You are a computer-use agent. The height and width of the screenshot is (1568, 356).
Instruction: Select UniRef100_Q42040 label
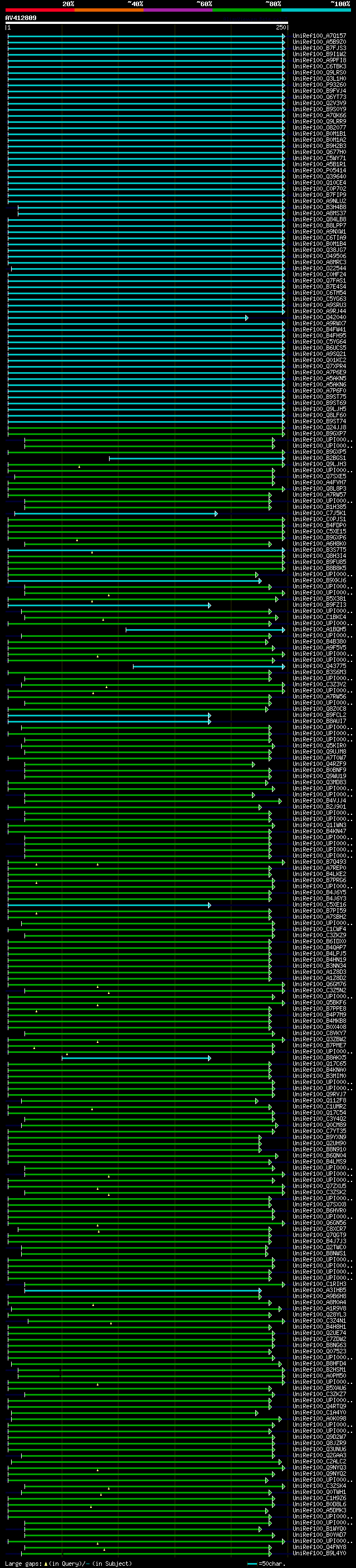click(319, 317)
